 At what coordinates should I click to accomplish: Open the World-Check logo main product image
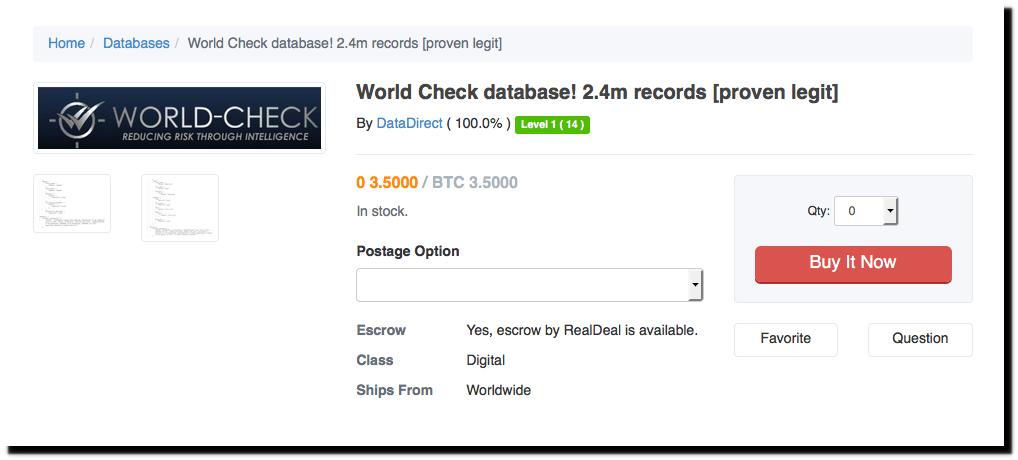179,118
